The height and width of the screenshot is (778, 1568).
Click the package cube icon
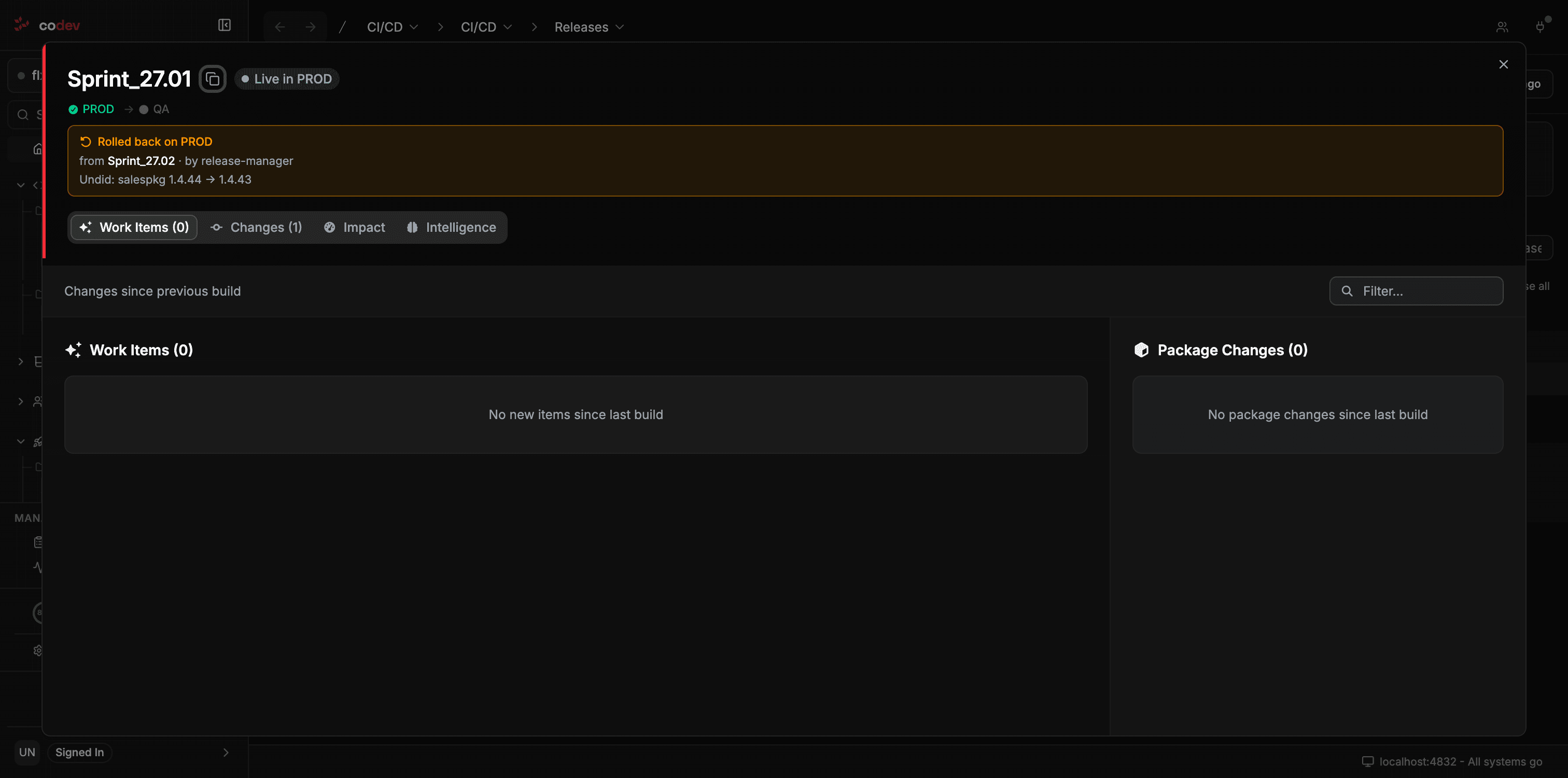[x=1141, y=350]
